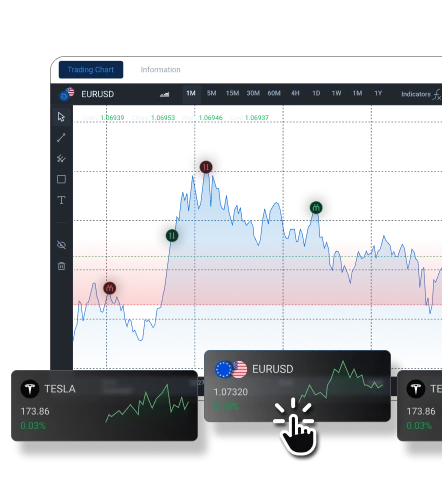Select the 15M timeframe
The image size is (442, 500).
[232, 93]
